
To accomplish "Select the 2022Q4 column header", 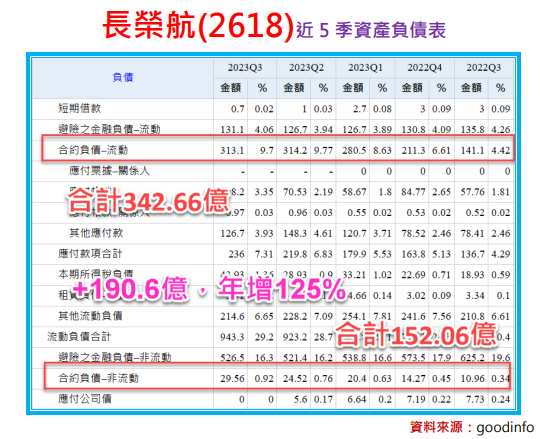I will (x=425, y=68).
